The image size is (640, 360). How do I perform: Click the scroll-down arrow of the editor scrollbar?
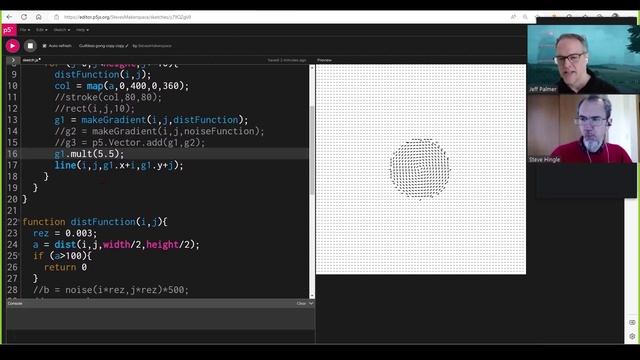click(312, 296)
